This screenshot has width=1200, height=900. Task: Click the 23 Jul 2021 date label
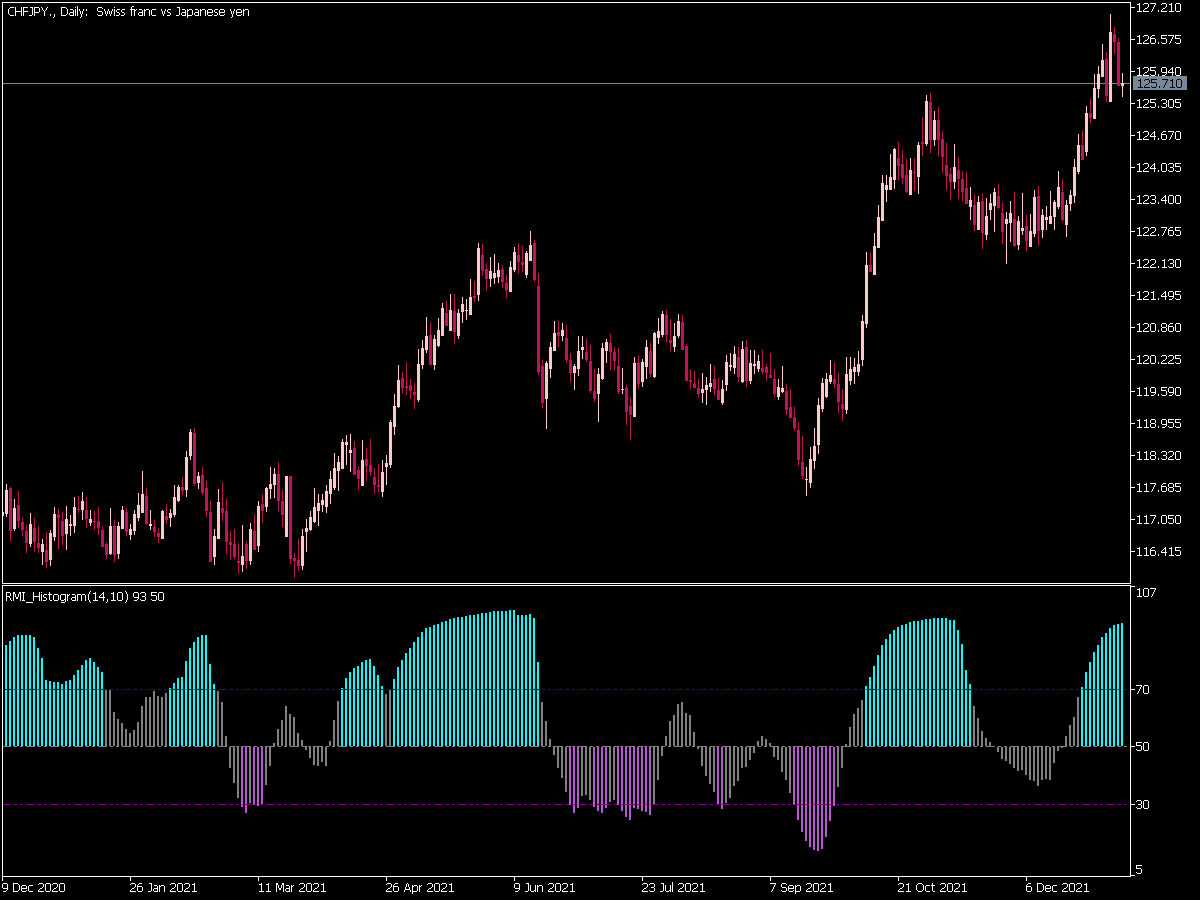[674, 888]
